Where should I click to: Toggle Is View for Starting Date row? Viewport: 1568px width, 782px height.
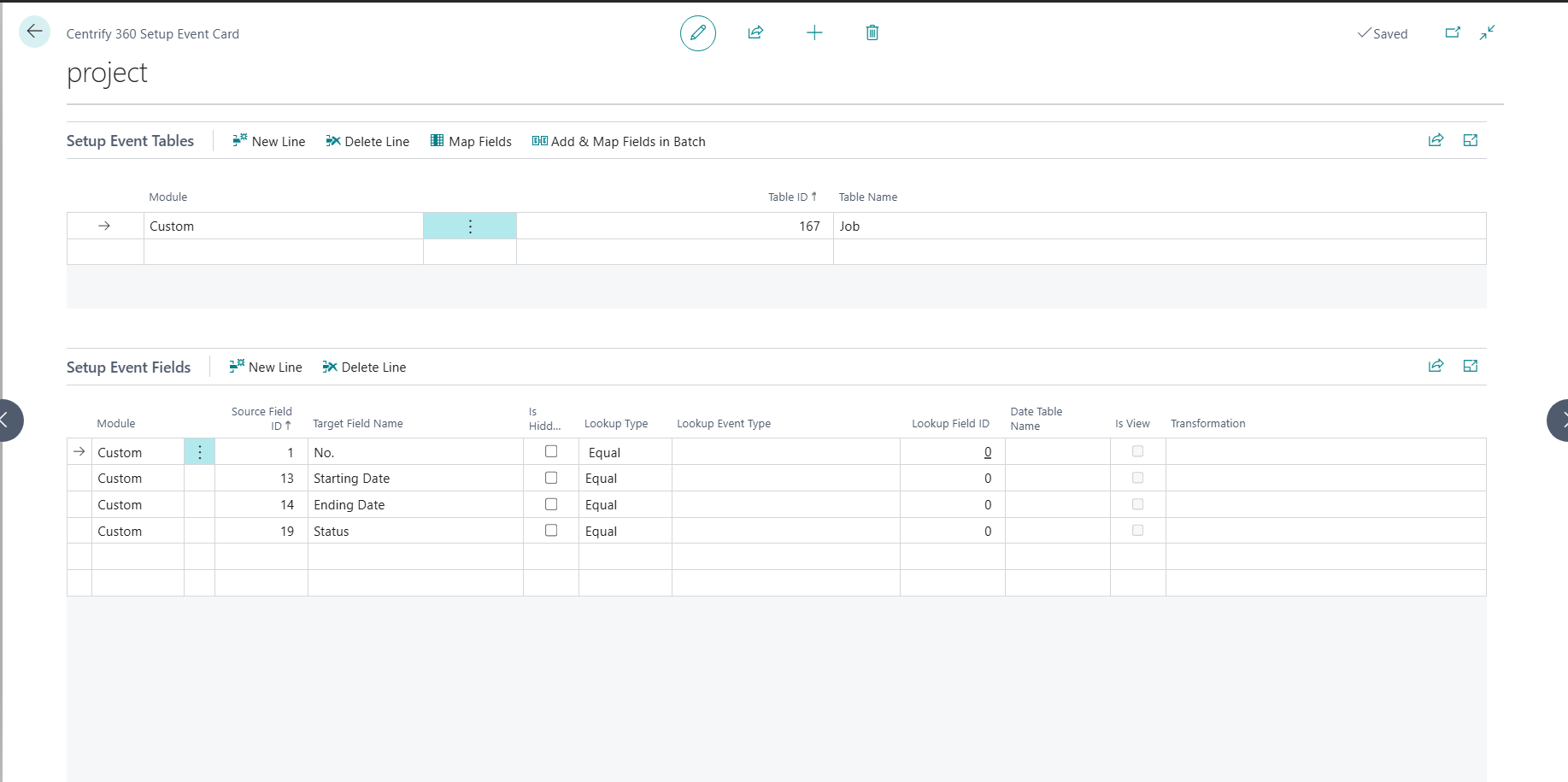[1137, 478]
